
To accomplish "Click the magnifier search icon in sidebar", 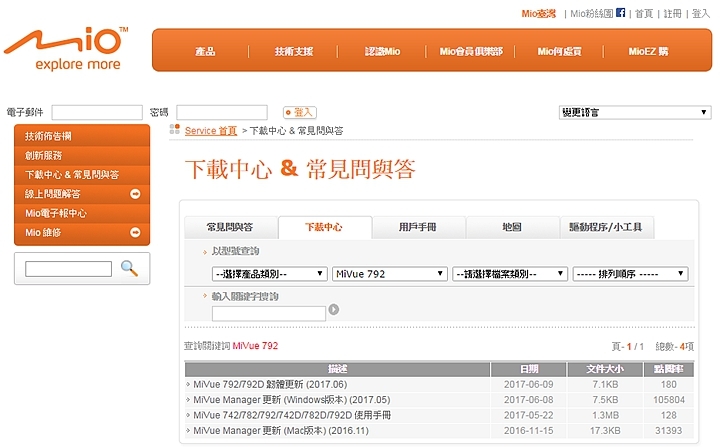I will [x=129, y=268].
